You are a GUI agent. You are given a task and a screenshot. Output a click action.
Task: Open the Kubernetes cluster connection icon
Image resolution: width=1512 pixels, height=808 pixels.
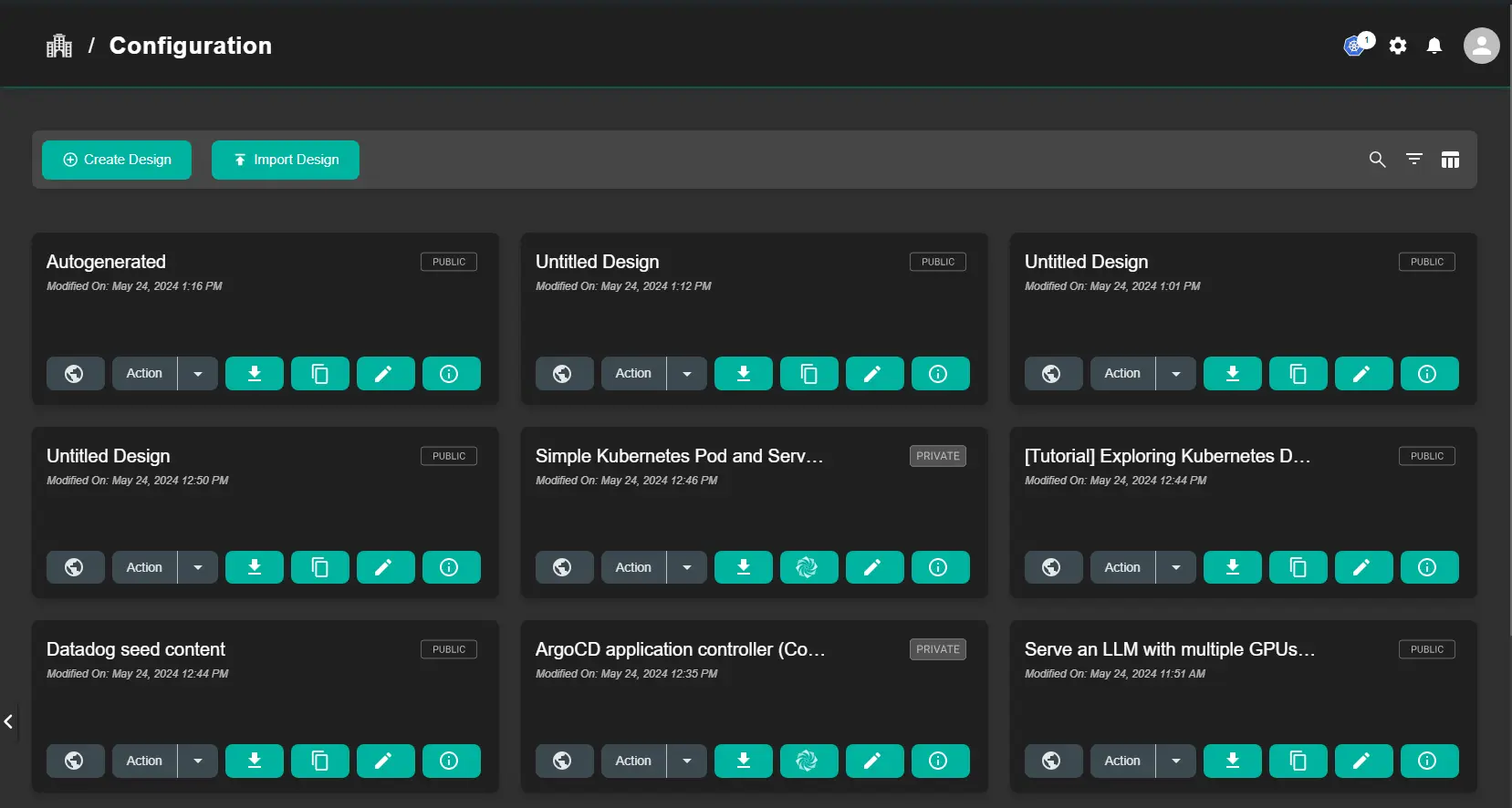(1356, 46)
